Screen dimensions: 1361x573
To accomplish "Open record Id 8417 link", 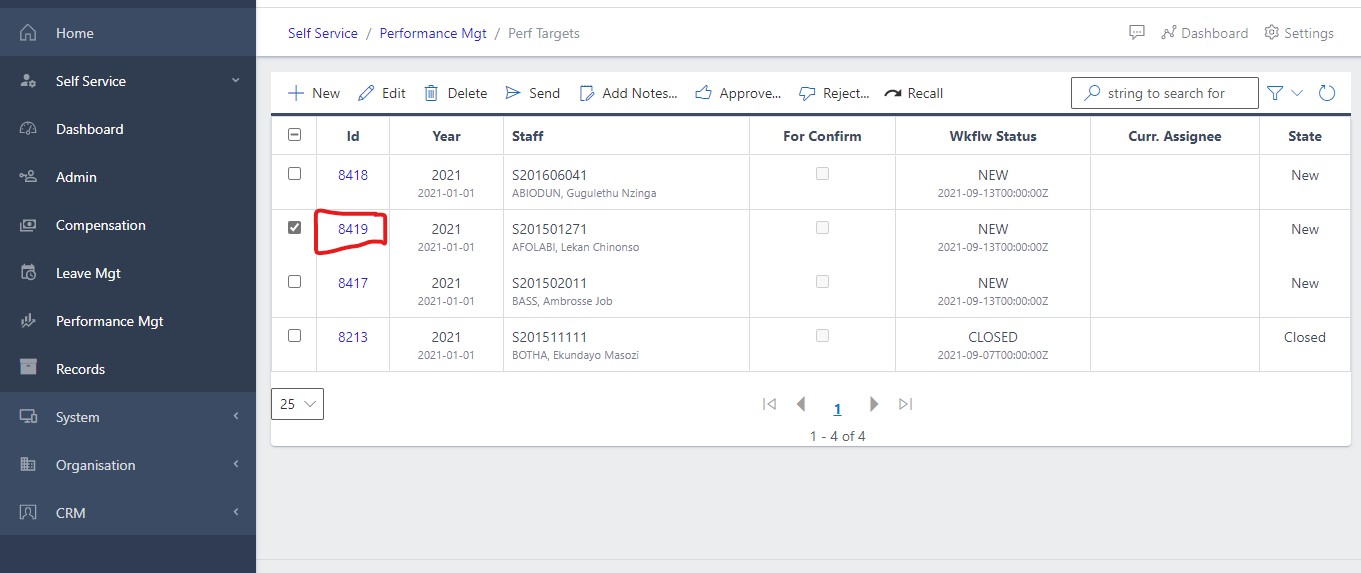I will point(352,283).
